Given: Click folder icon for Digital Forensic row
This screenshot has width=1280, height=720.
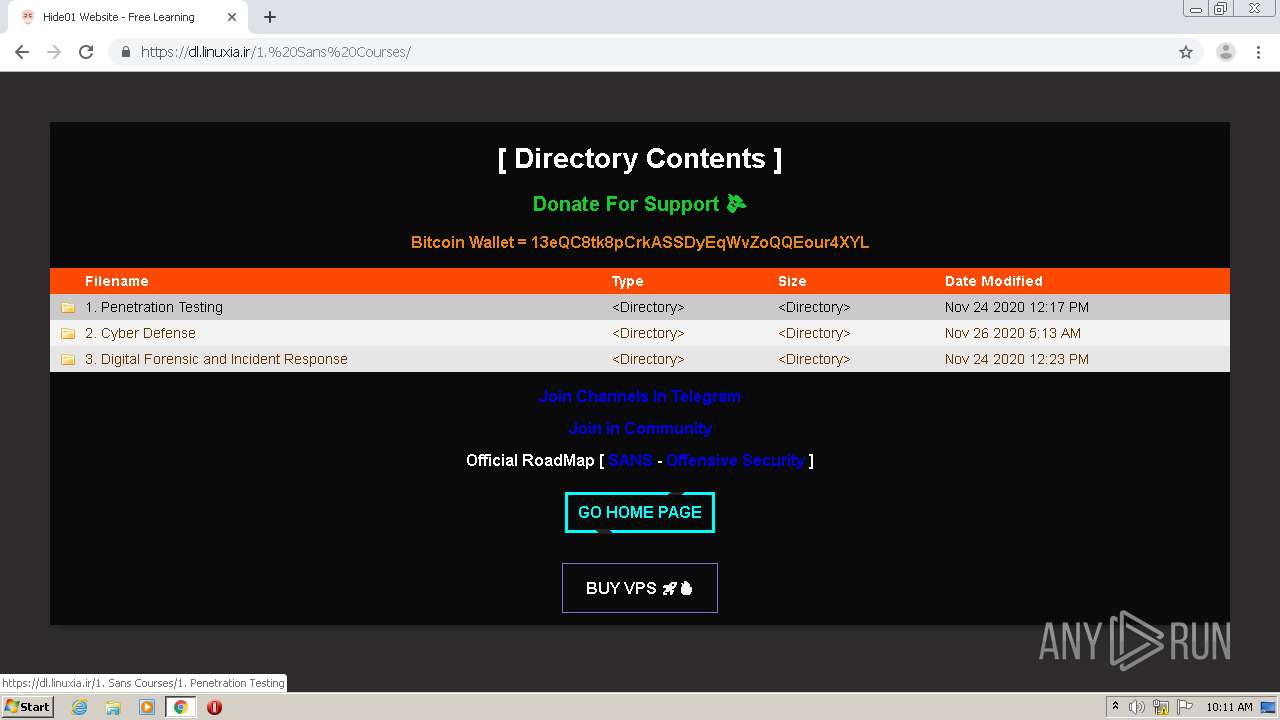Looking at the screenshot, I should pyautogui.click(x=68, y=360).
